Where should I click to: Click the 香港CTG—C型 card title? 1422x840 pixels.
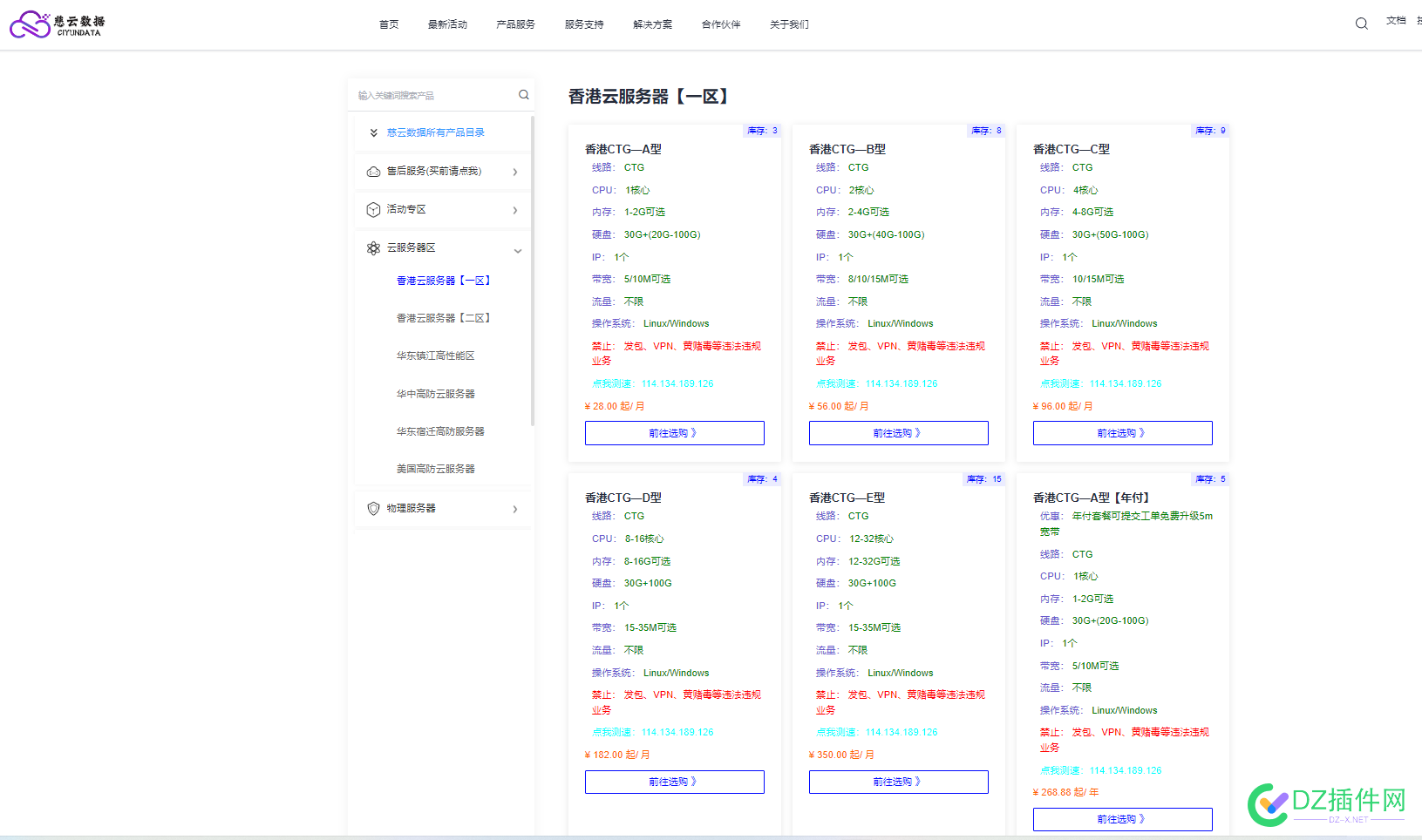[x=1072, y=149]
